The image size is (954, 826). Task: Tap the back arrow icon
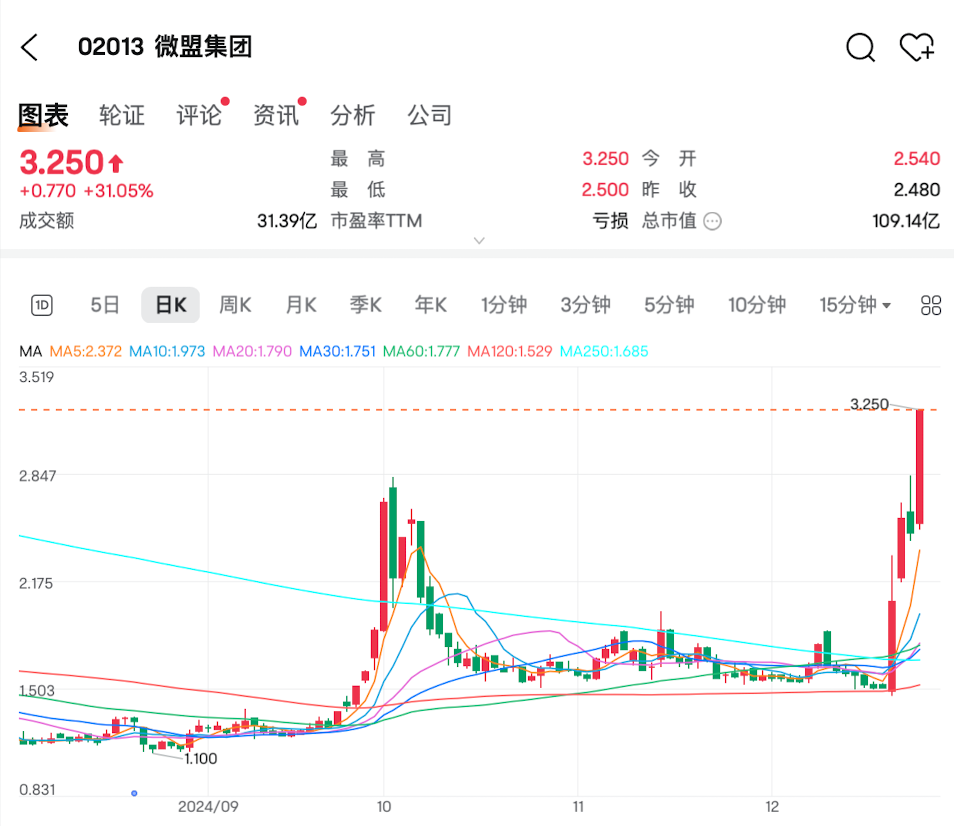pyautogui.click(x=30, y=47)
